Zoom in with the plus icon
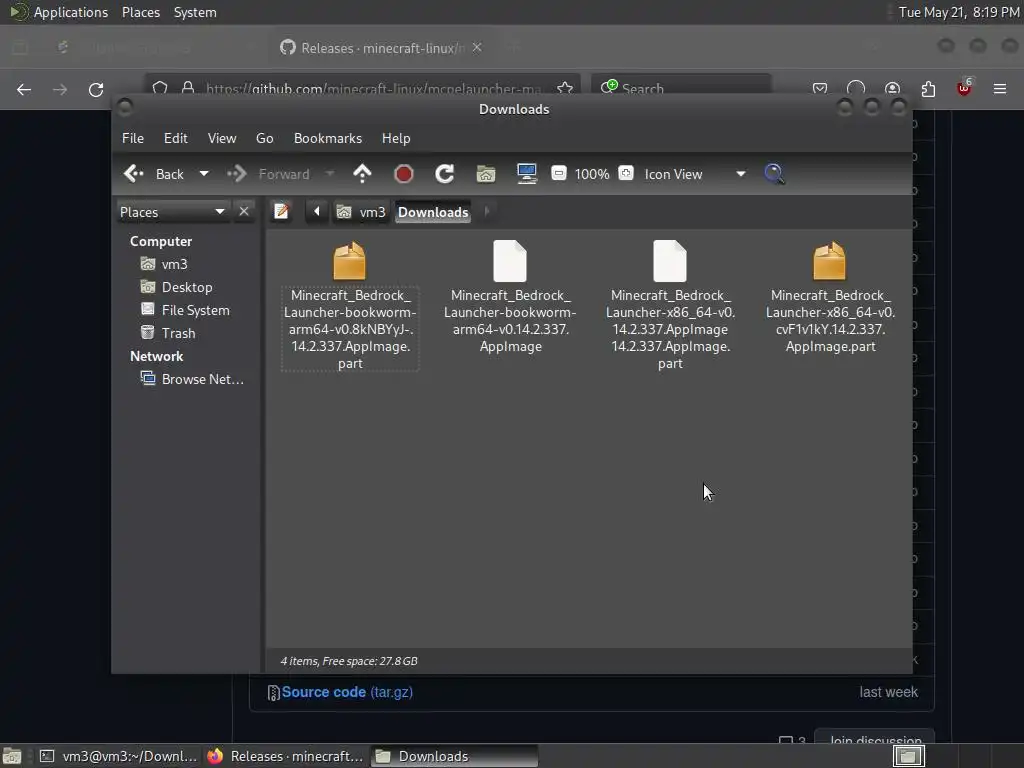The width and height of the screenshot is (1024, 768). click(x=626, y=173)
